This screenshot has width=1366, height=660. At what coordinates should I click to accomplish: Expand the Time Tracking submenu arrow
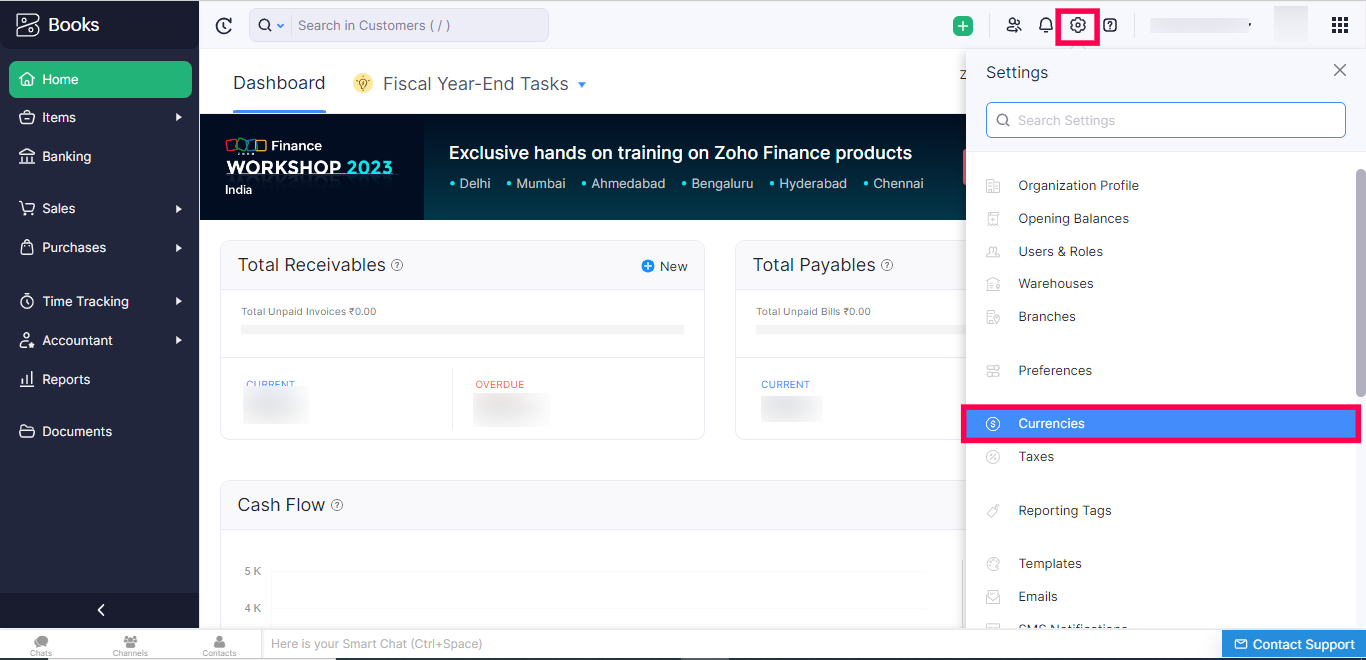click(179, 301)
